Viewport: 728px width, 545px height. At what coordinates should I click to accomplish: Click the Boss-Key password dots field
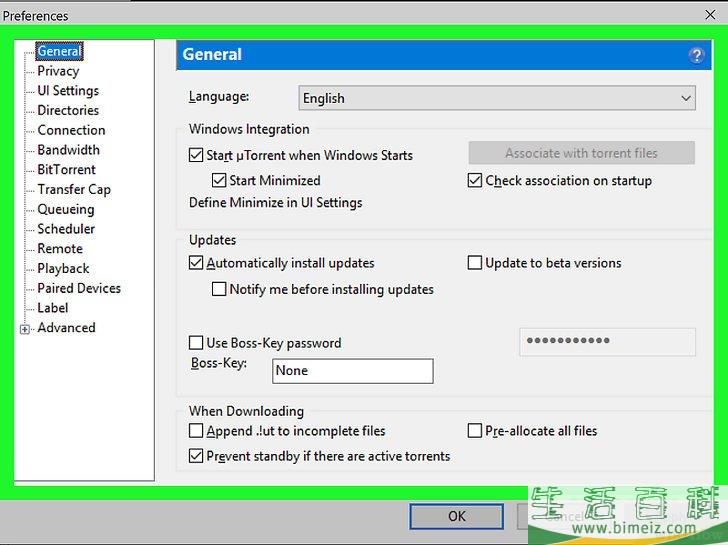(x=607, y=342)
